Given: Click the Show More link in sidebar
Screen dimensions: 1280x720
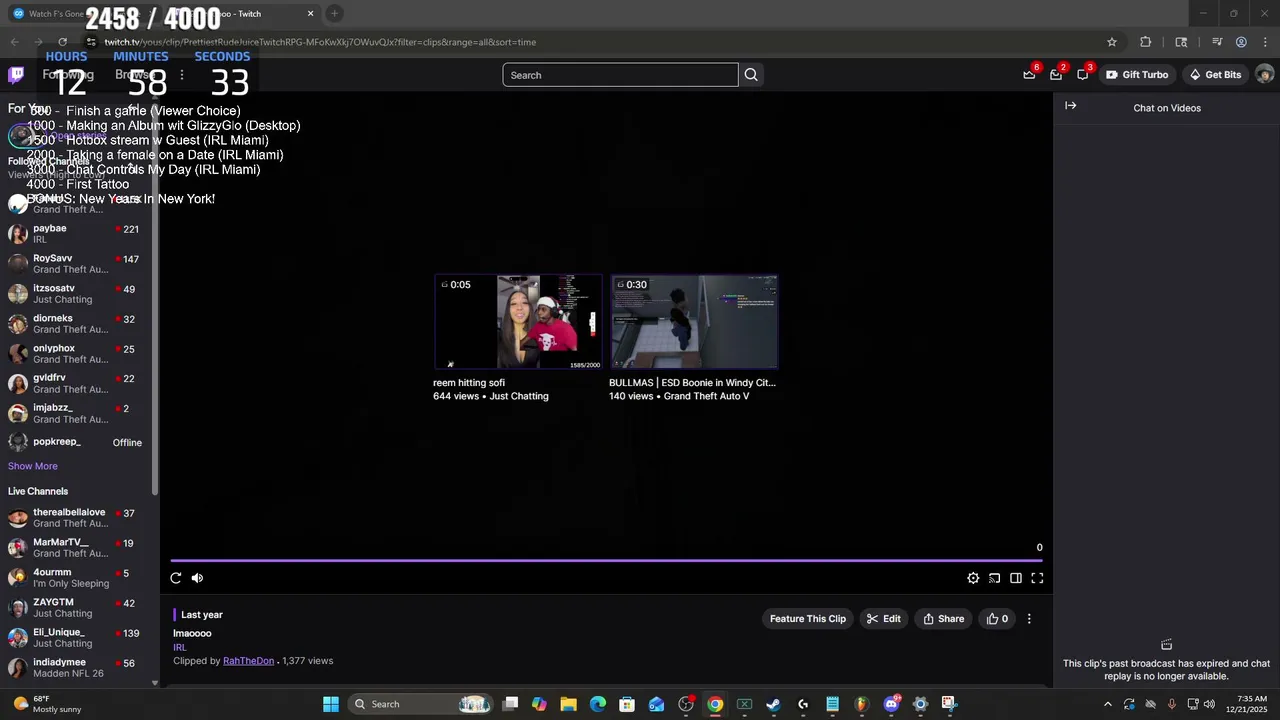Looking at the screenshot, I should coord(33,466).
